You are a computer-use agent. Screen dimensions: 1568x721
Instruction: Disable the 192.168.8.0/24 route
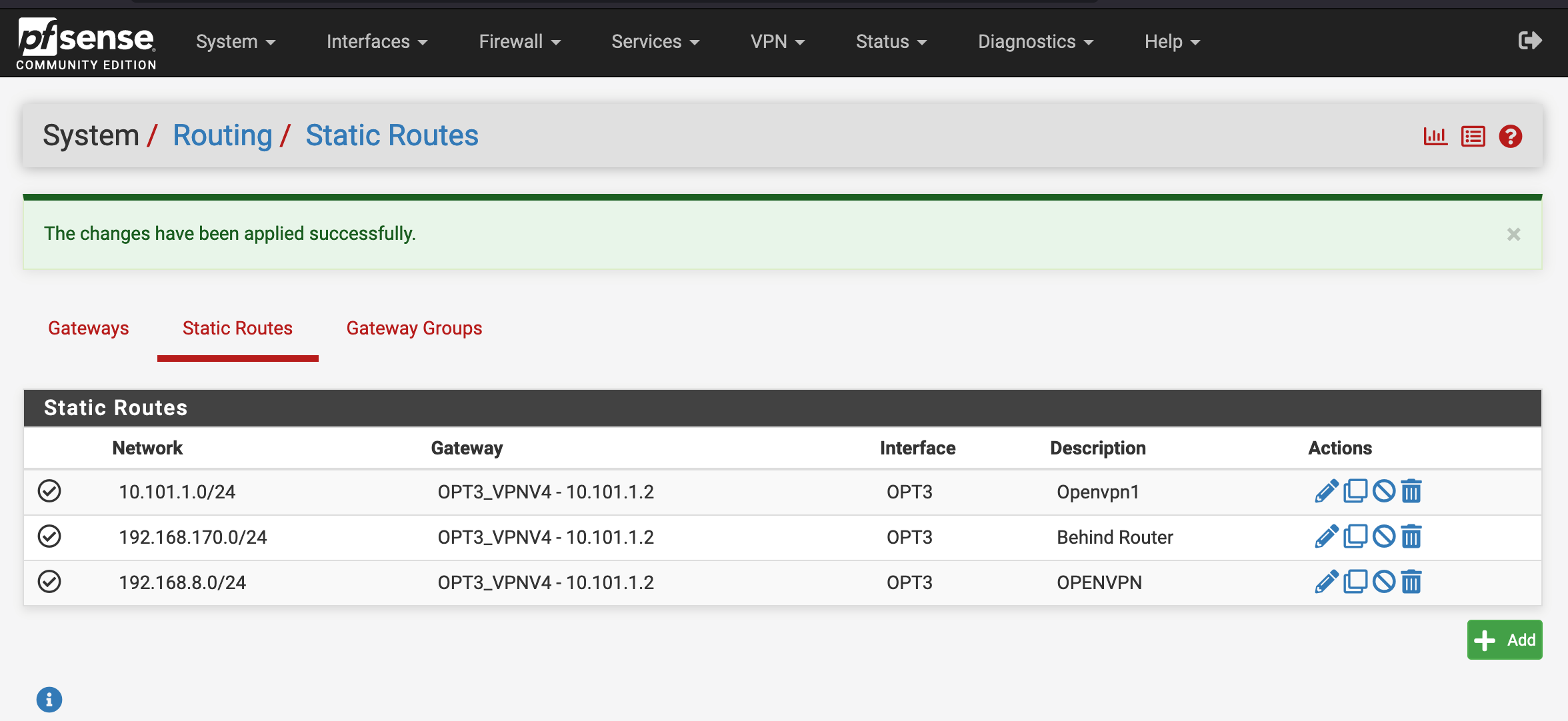(1384, 582)
